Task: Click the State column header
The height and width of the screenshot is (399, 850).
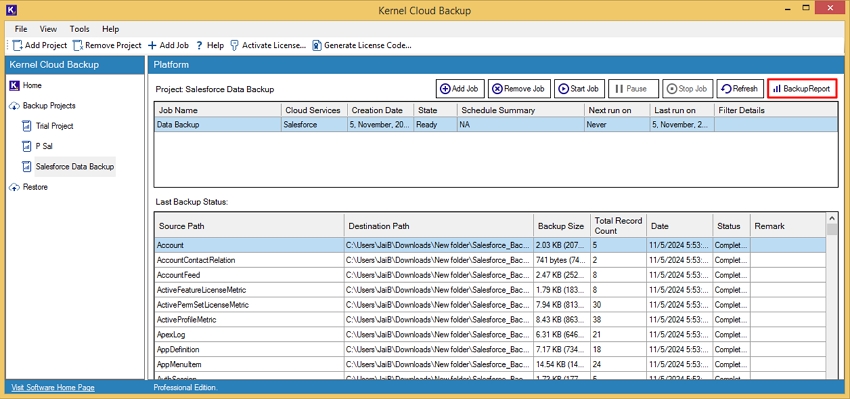Action: coord(435,110)
